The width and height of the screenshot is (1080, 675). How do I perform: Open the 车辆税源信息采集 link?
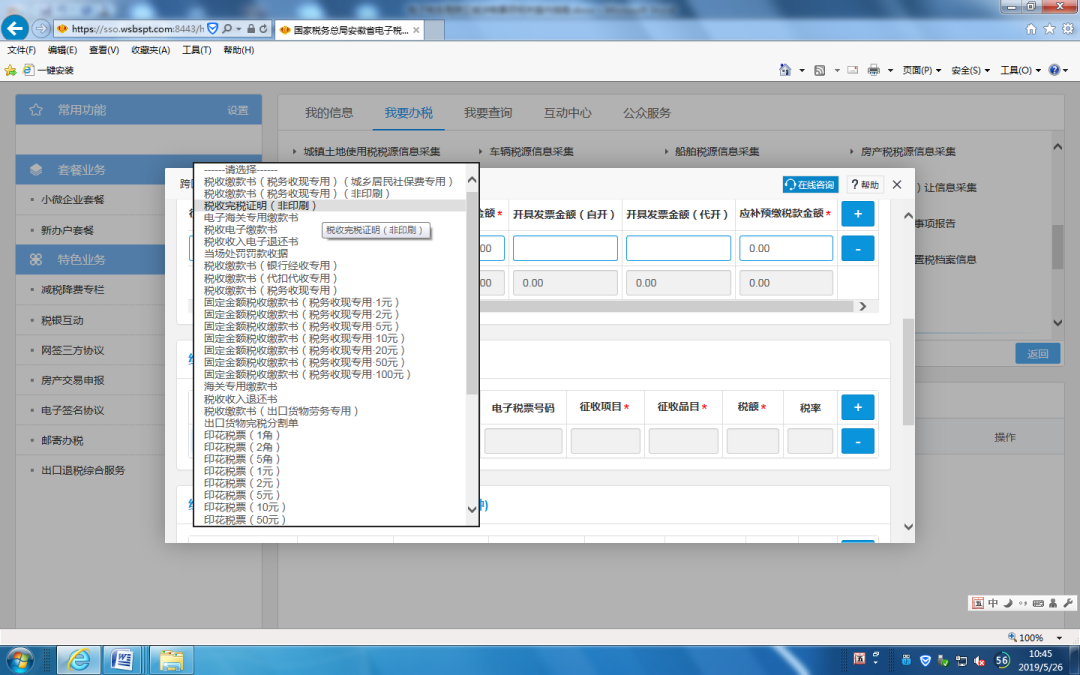(531, 152)
